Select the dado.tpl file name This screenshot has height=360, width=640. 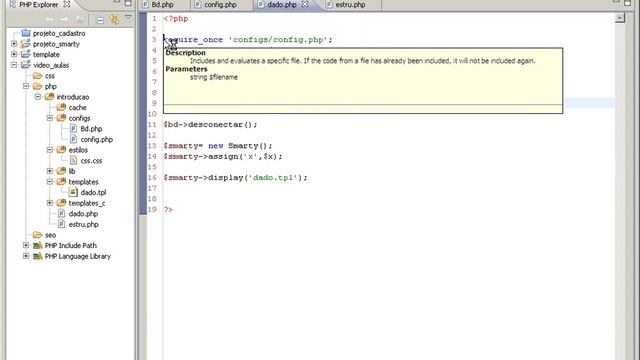coord(93,193)
